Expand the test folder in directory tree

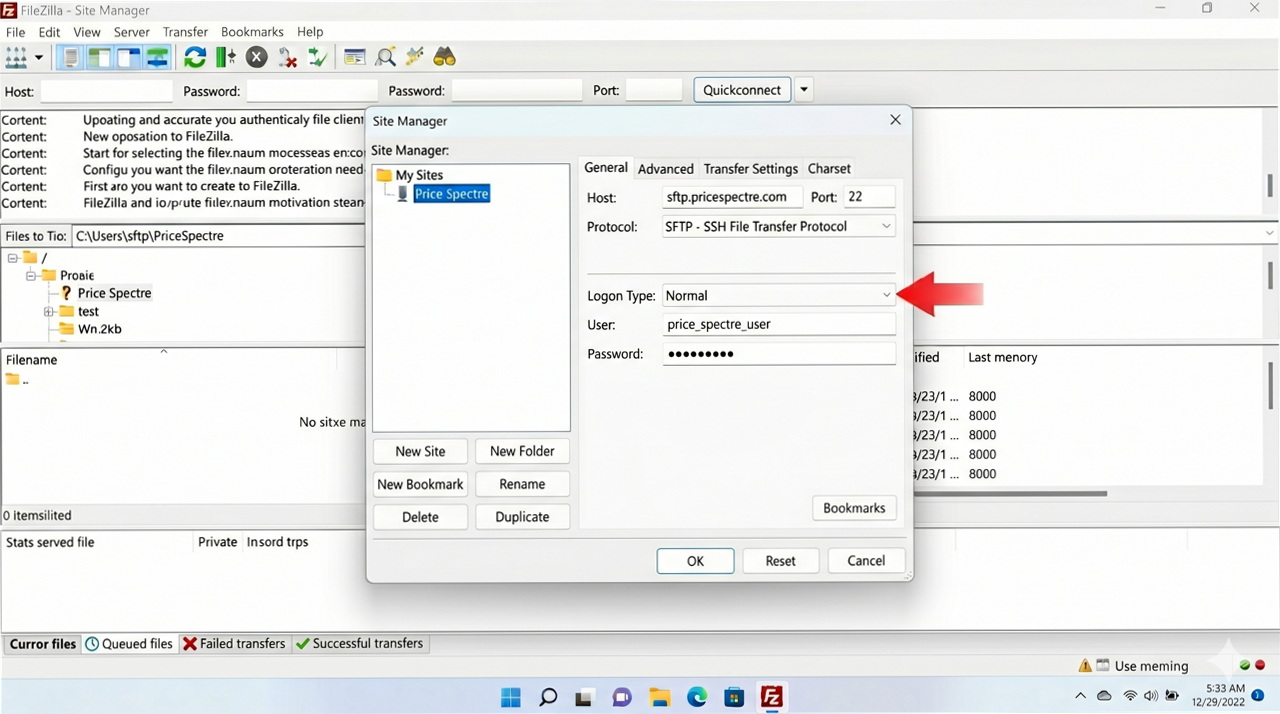pyautogui.click(x=49, y=311)
